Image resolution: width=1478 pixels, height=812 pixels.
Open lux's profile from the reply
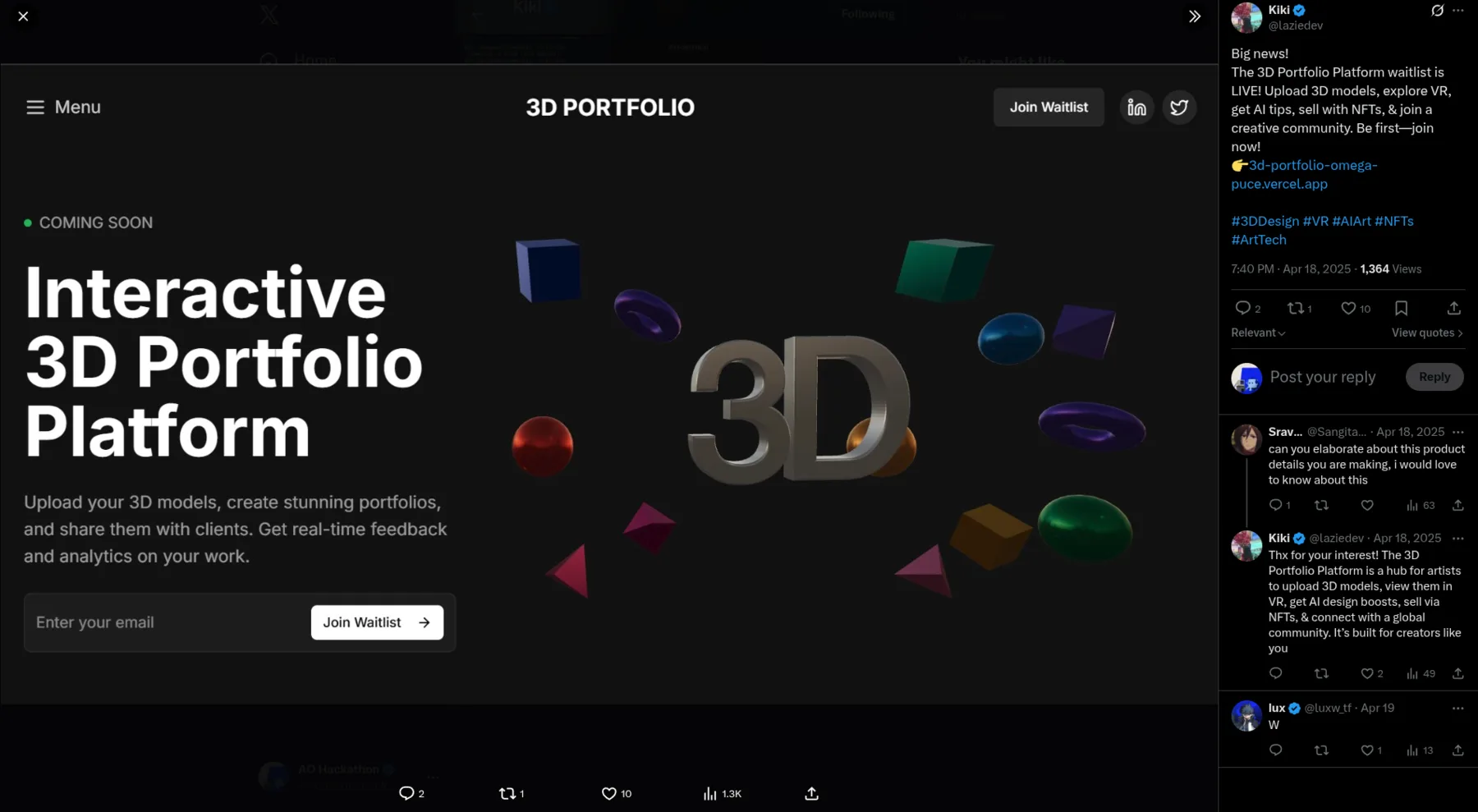pos(1277,708)
